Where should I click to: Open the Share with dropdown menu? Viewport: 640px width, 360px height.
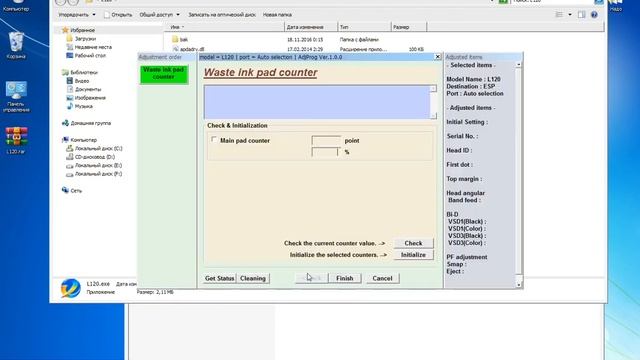(159, 15)
